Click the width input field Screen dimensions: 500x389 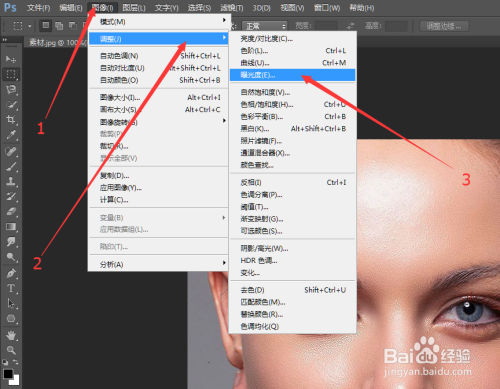coord(326,26)
